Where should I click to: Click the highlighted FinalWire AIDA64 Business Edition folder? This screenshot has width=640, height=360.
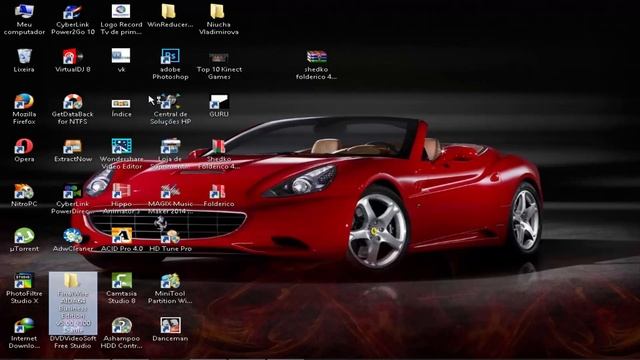[x=73, y=303]
